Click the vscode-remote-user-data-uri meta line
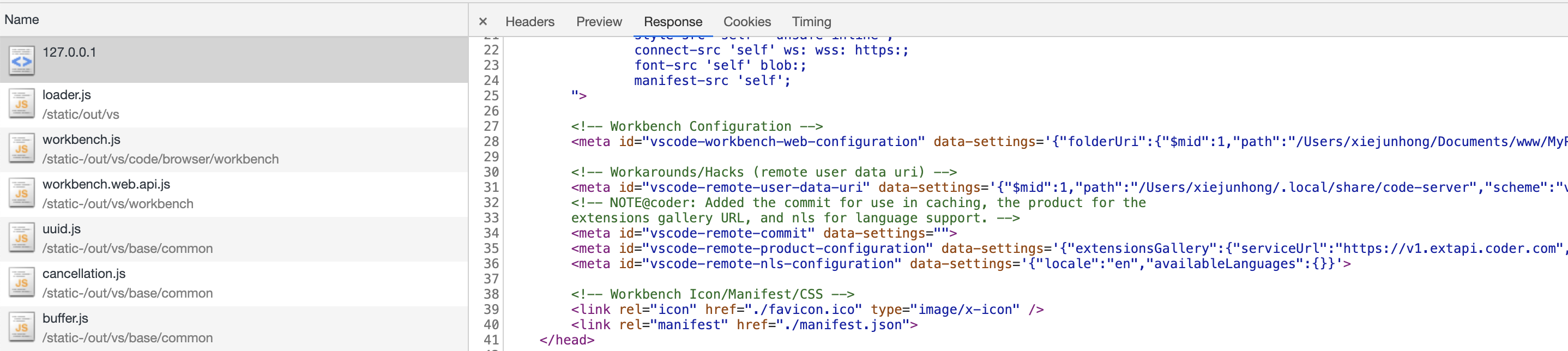The image size is (1568, 351). (1070, 187)
